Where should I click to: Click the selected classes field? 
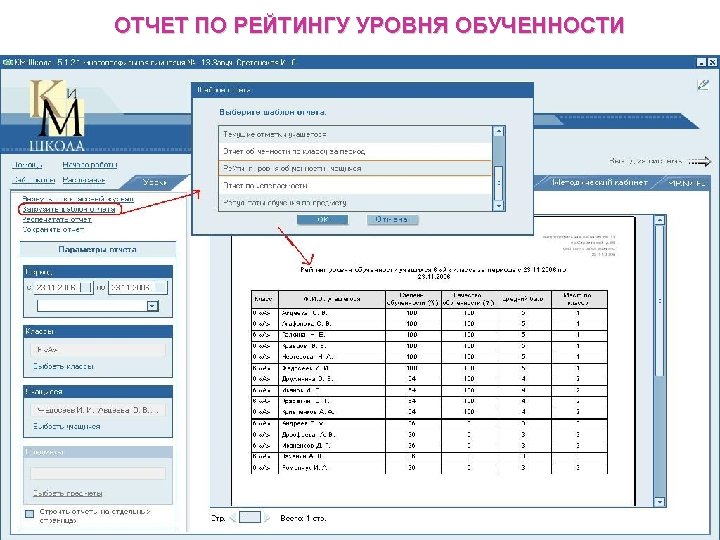click(x=98, y=350)
